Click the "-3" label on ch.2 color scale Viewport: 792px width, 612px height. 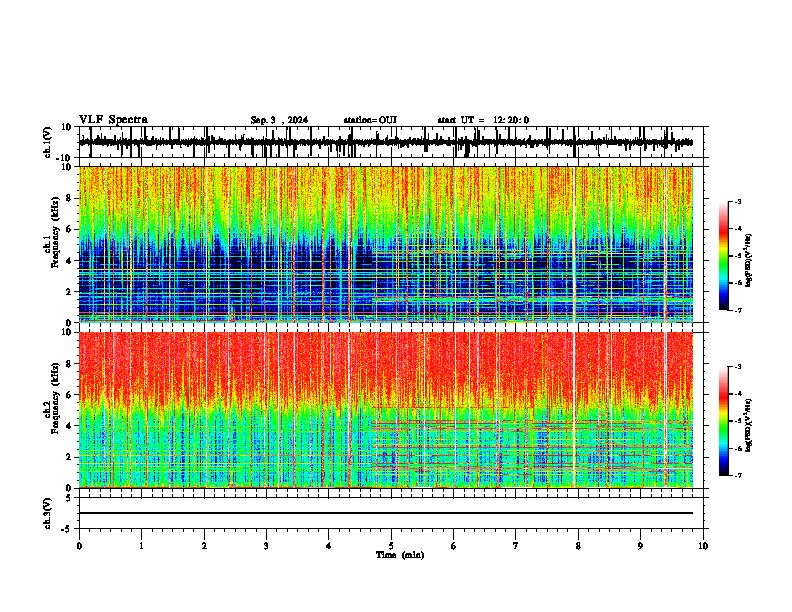pyautogui.click(x=738, y=367)
